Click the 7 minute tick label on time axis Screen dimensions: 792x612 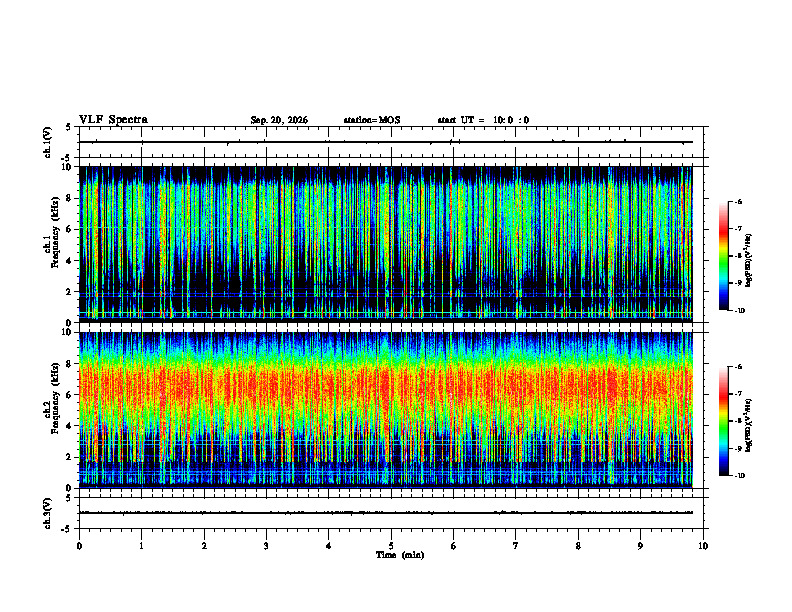(516, 546)
